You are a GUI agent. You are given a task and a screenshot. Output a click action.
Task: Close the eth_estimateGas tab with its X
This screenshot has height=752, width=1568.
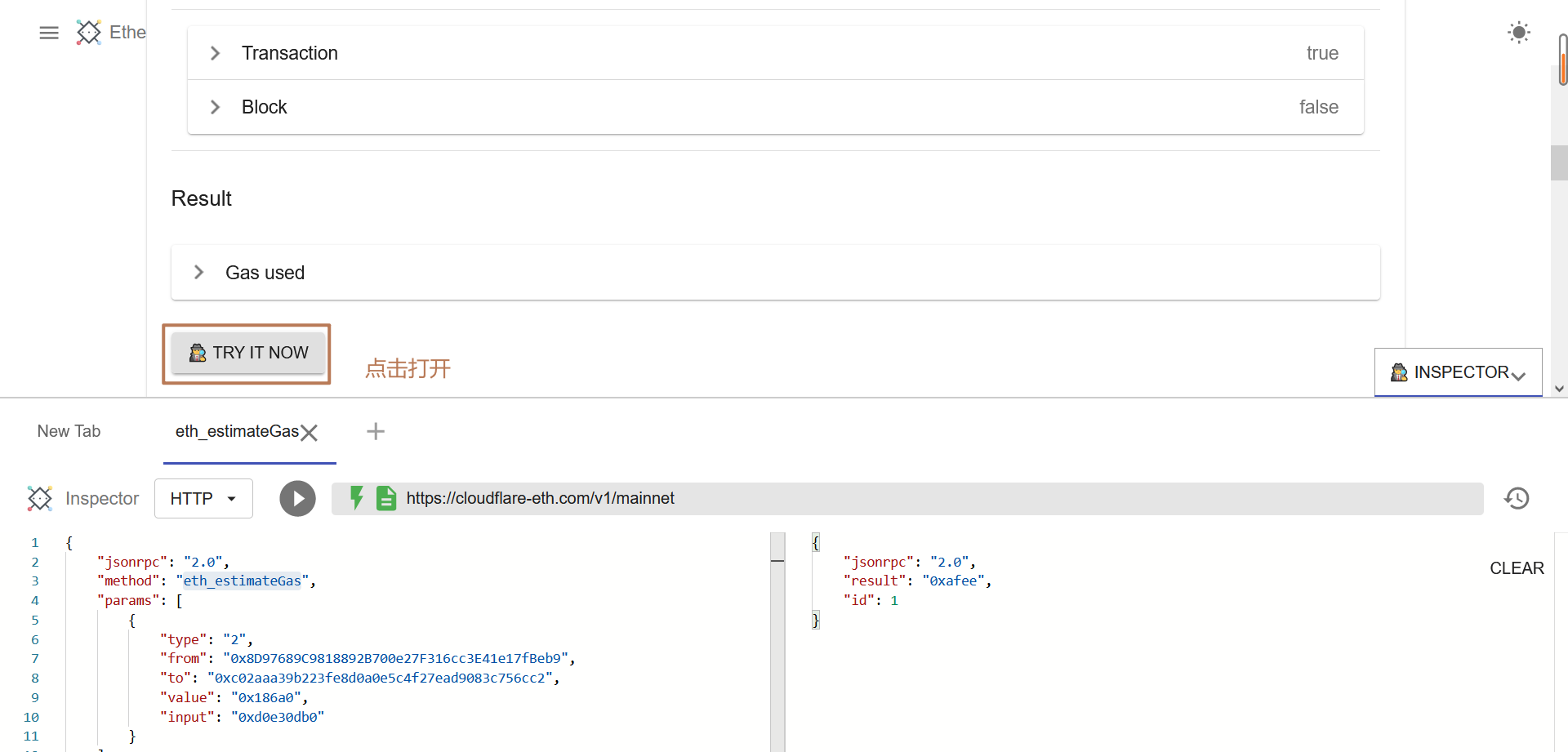(x=309, y=433)
